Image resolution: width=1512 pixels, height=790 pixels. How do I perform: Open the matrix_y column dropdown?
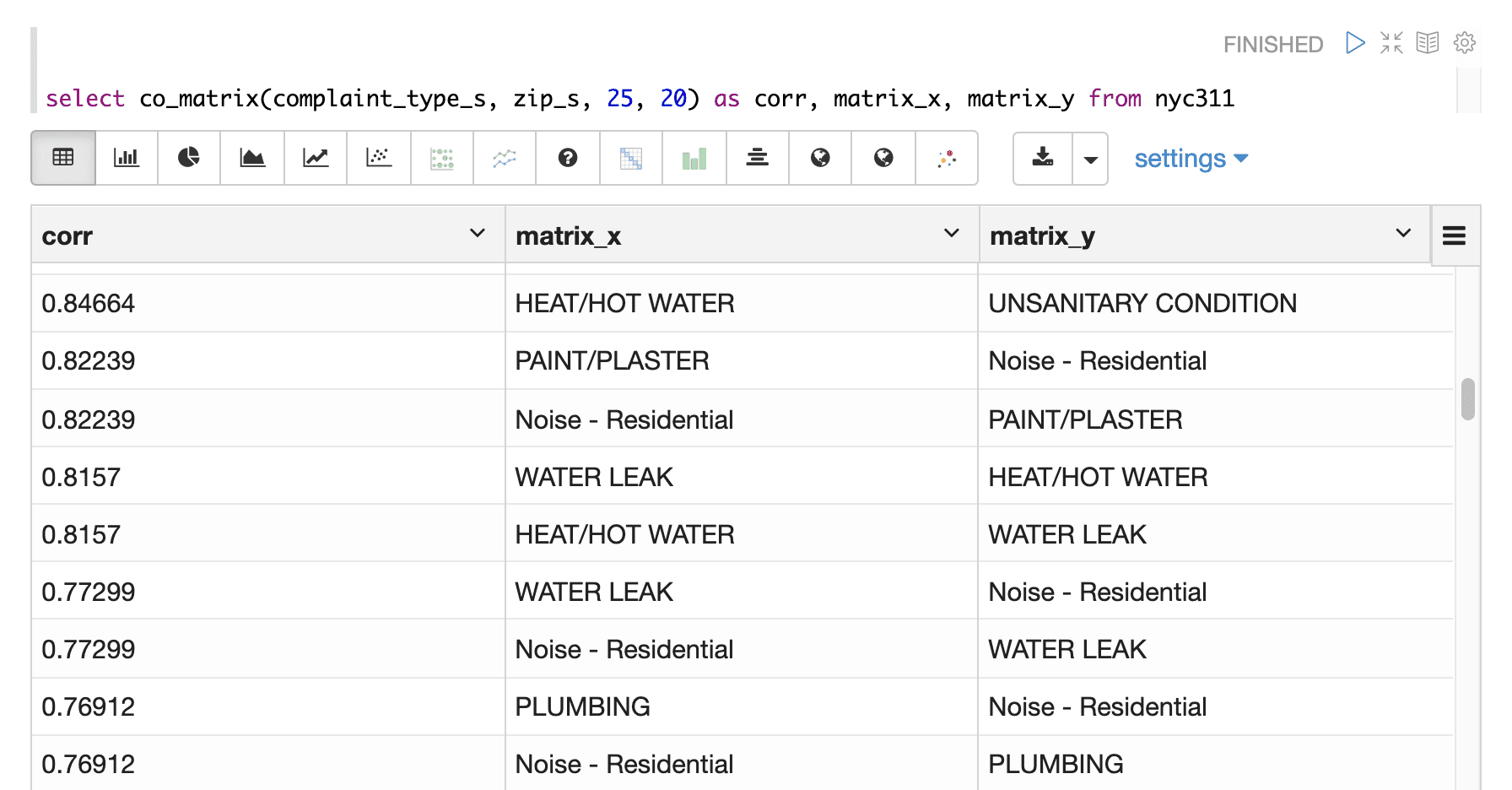coord(1403,234)
